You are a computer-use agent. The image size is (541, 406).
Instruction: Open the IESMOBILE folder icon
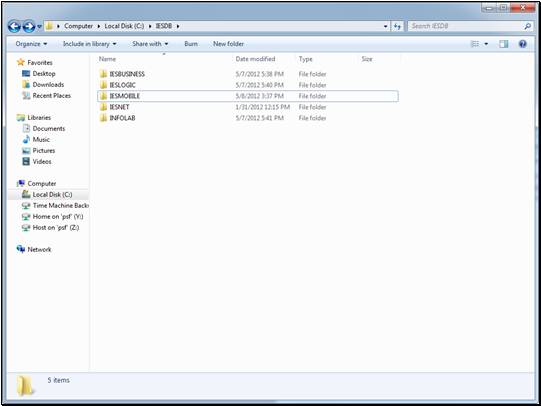(103, 96)
